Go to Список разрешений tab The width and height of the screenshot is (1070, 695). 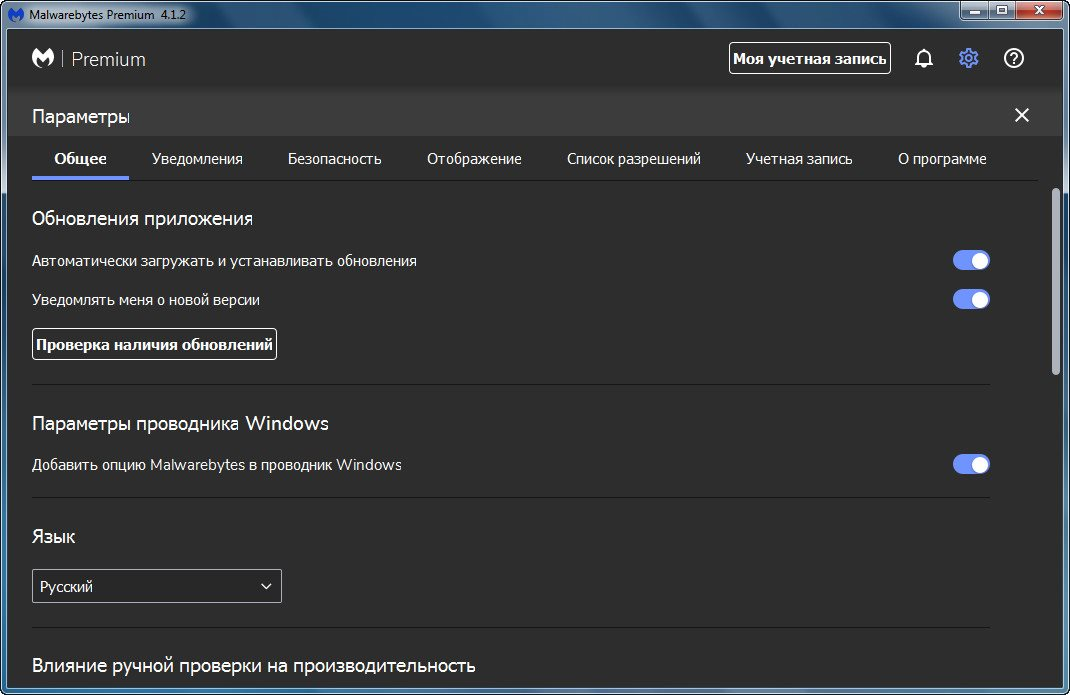point(633,159)
